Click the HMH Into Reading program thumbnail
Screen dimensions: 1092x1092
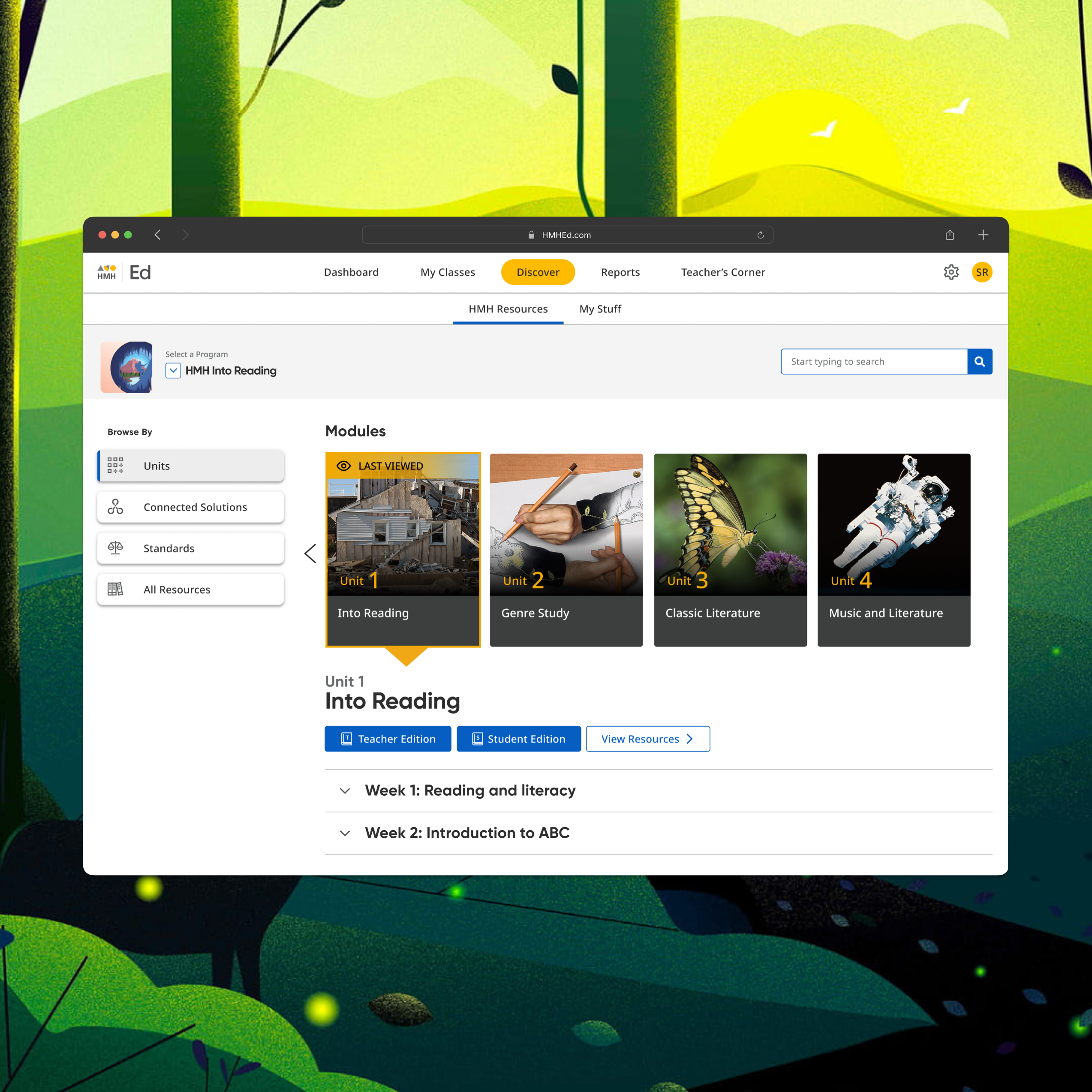point(126,367)
